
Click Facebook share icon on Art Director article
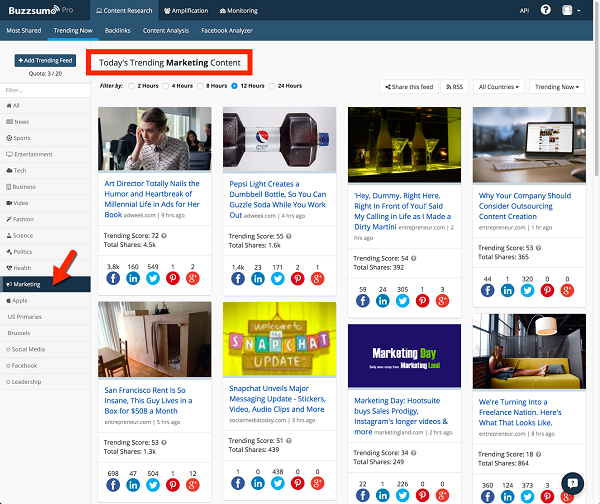coord(113,278)
